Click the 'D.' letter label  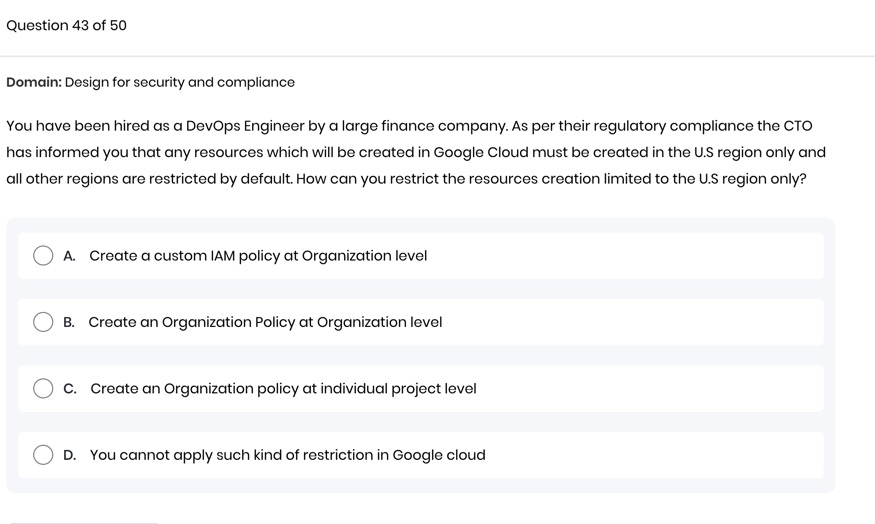pyautogui.click(x=69, y=455)
